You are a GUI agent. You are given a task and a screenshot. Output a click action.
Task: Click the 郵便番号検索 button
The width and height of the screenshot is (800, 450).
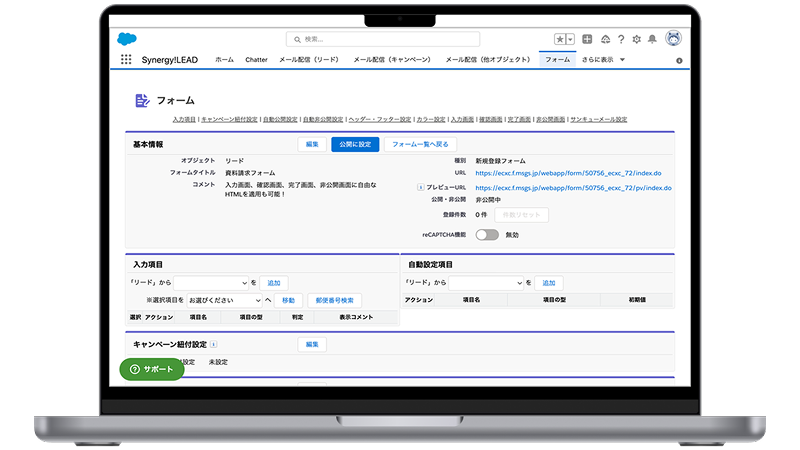click(x=334, y=301)
